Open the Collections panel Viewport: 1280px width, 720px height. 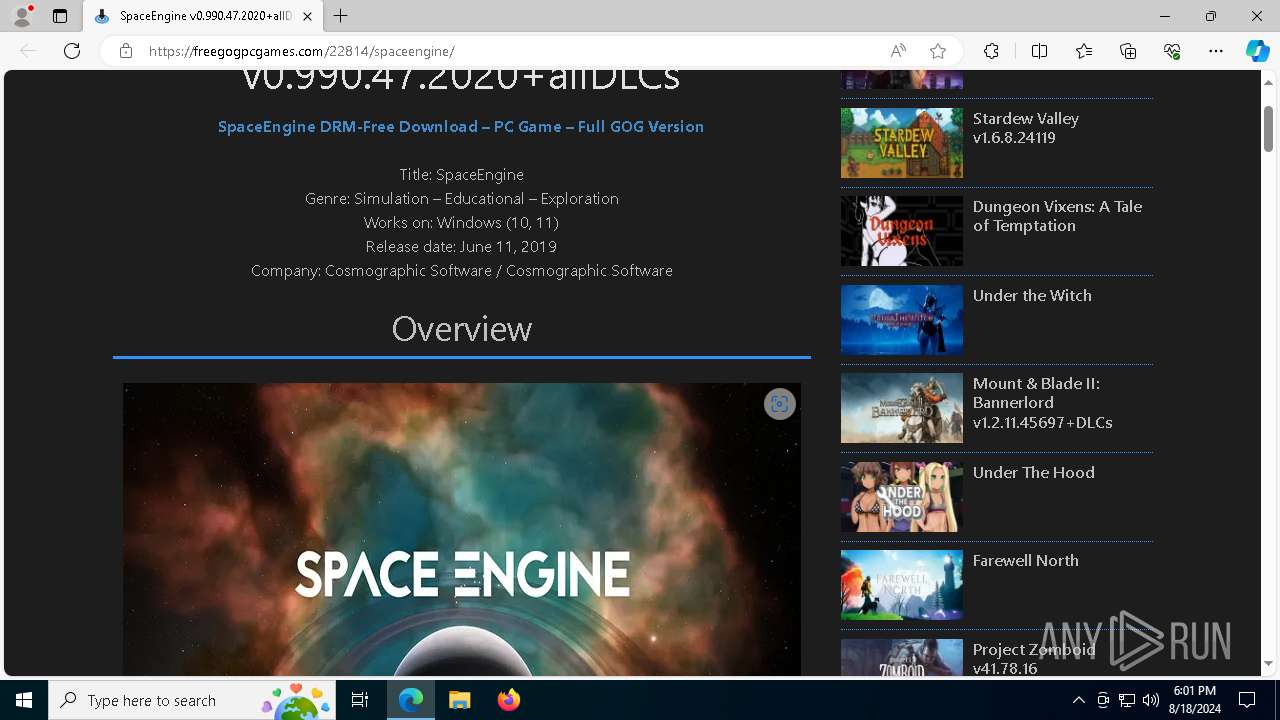tap(1128, 51)
